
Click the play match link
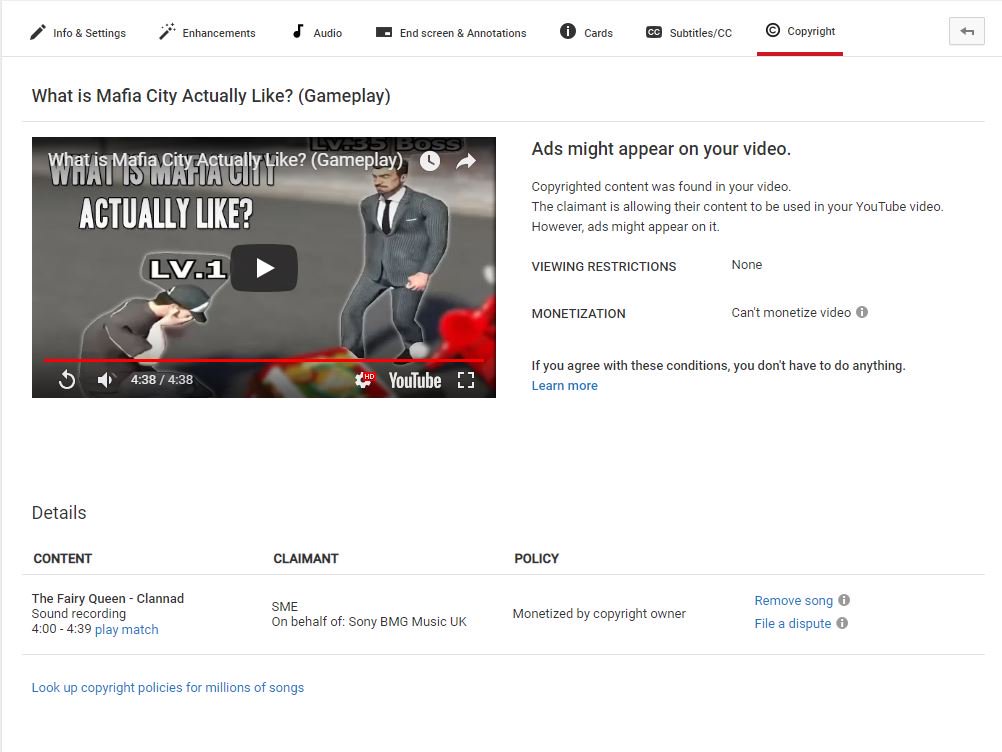[x=127, y=629]
